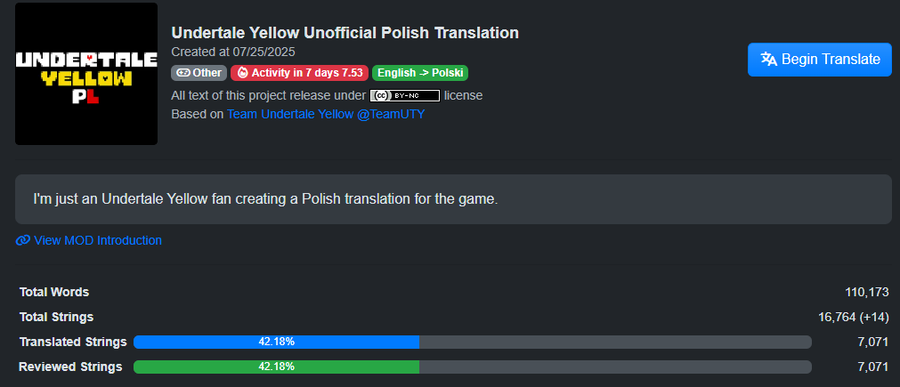
Task: Click the Begin Translate button
Action: (x=820, y=59)
